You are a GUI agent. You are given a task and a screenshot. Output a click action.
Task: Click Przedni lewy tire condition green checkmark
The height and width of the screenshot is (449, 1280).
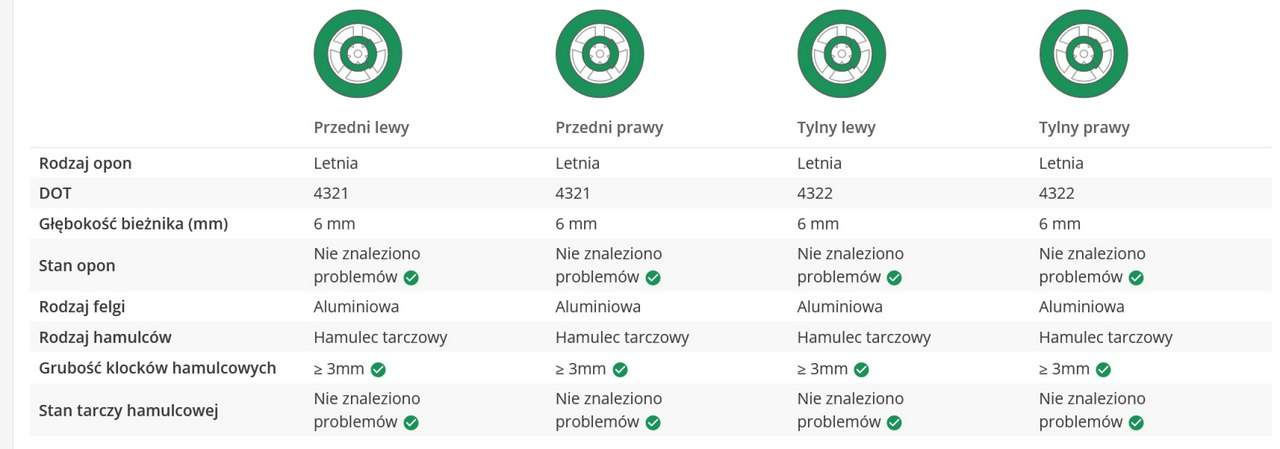tap(411, 278)
